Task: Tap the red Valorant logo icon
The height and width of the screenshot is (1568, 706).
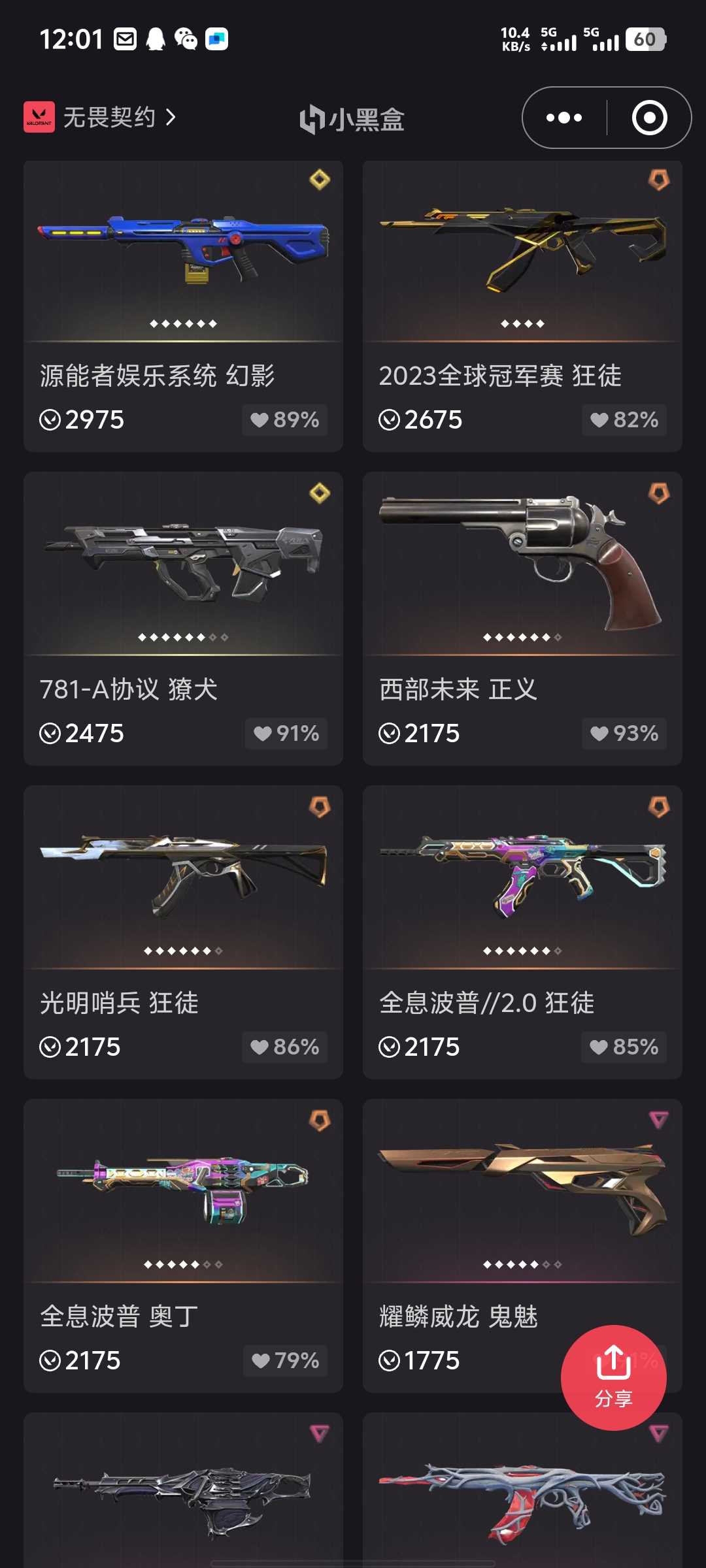Action: coord(39,117)
